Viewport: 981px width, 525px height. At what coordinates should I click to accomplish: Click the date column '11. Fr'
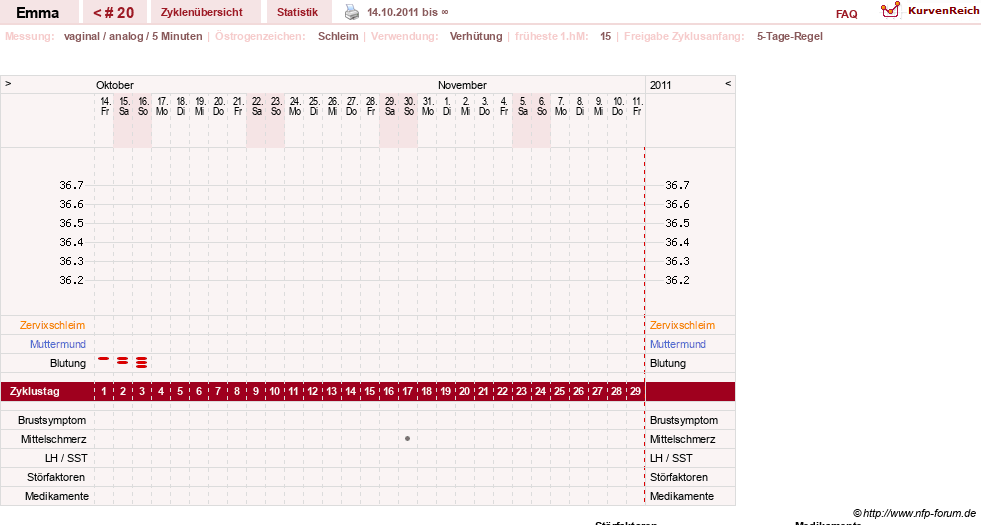(x=637, y=106)
